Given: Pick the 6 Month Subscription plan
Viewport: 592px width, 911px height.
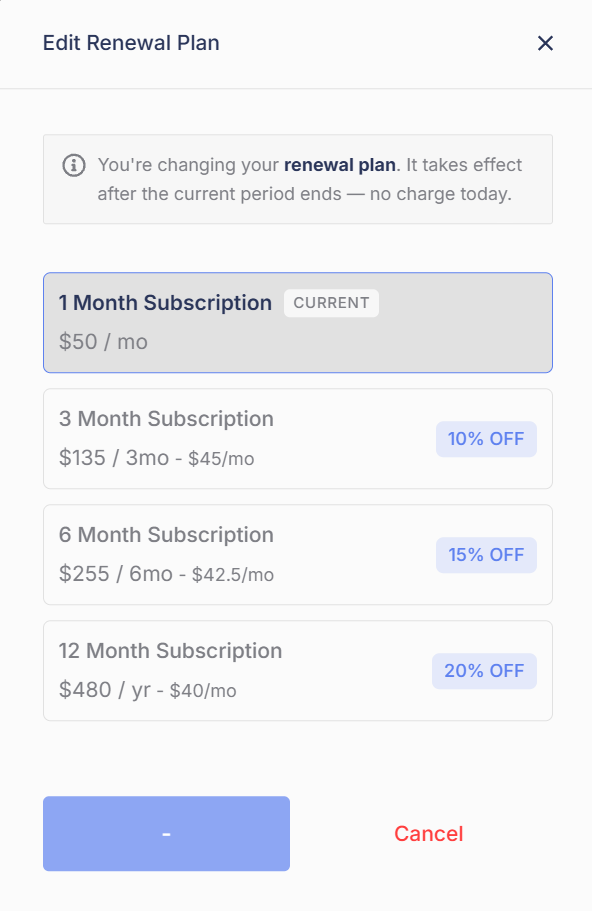Looking at the screenshot, I should point(297,555).
